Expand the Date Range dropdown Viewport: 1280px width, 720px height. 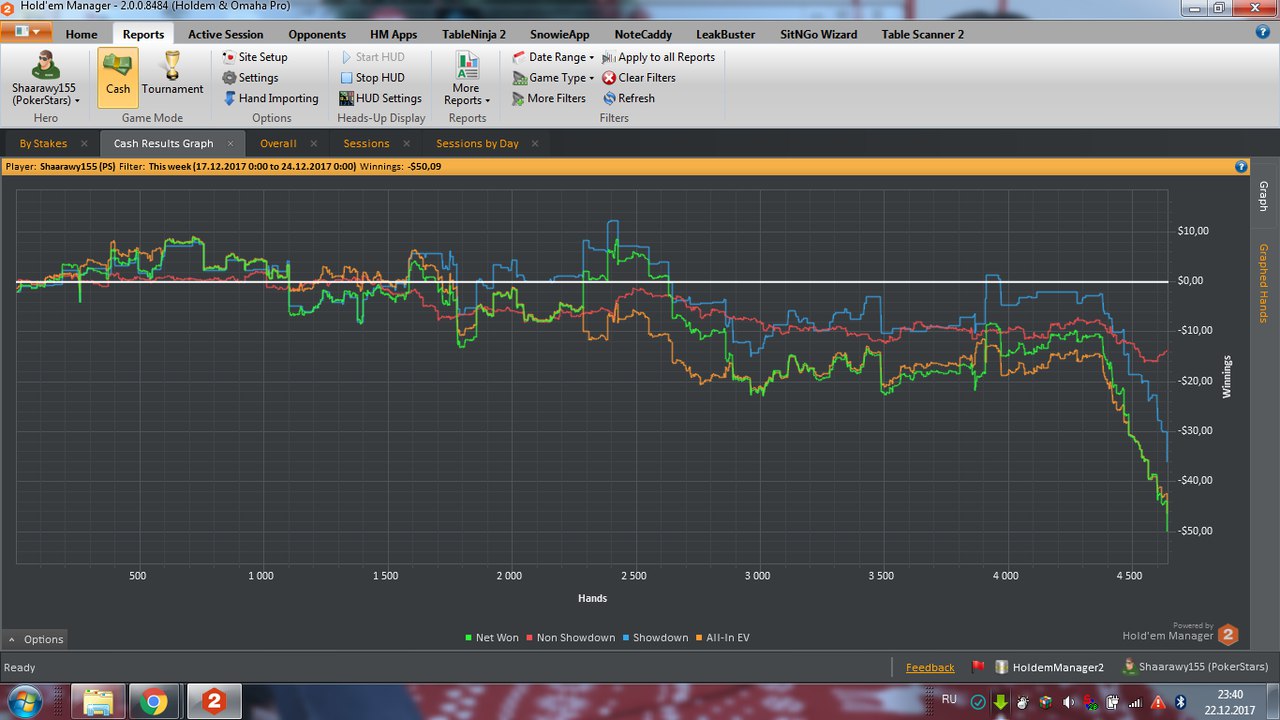(553, 57)
